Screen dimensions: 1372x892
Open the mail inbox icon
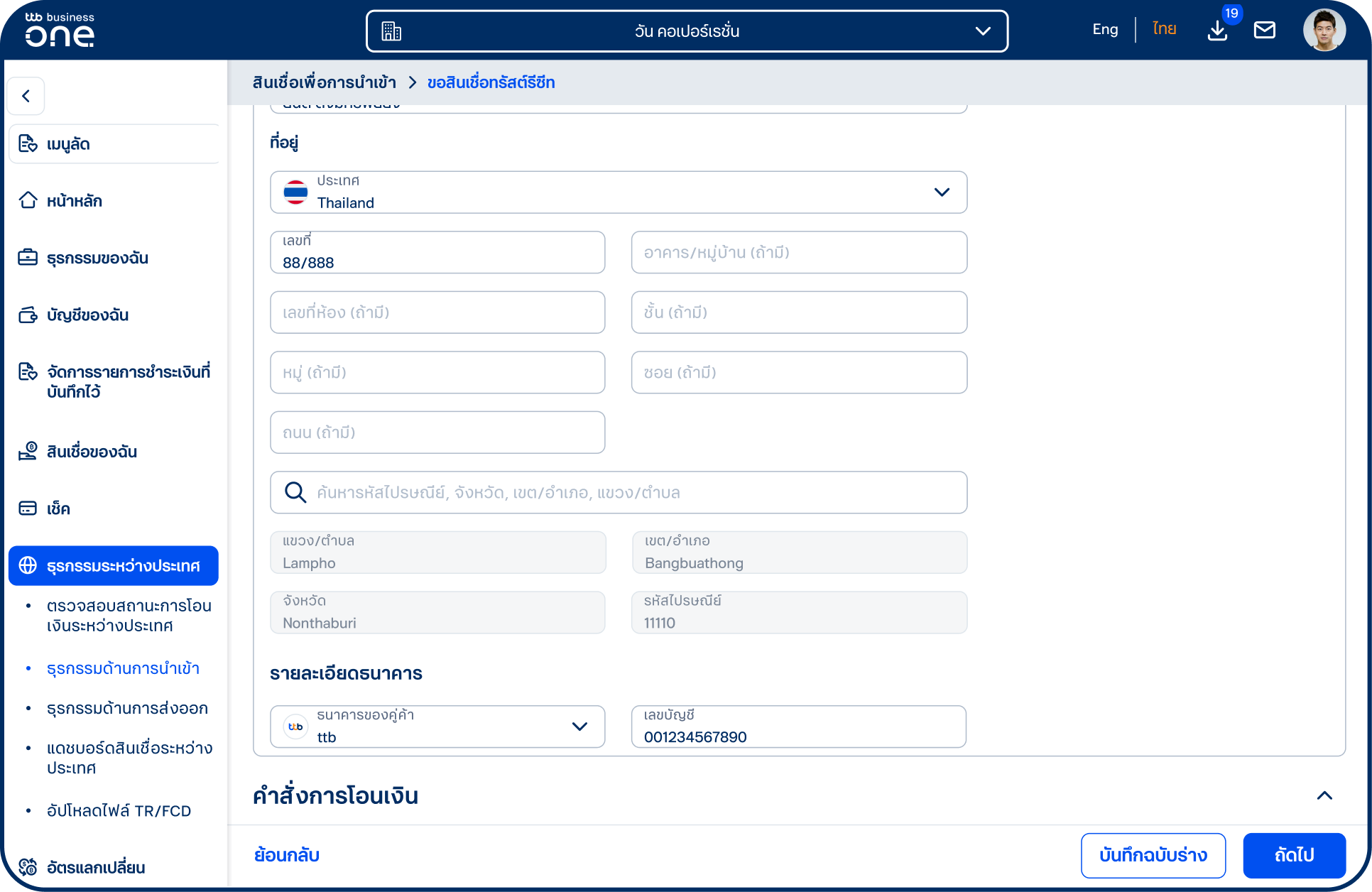click(1265, 31)
